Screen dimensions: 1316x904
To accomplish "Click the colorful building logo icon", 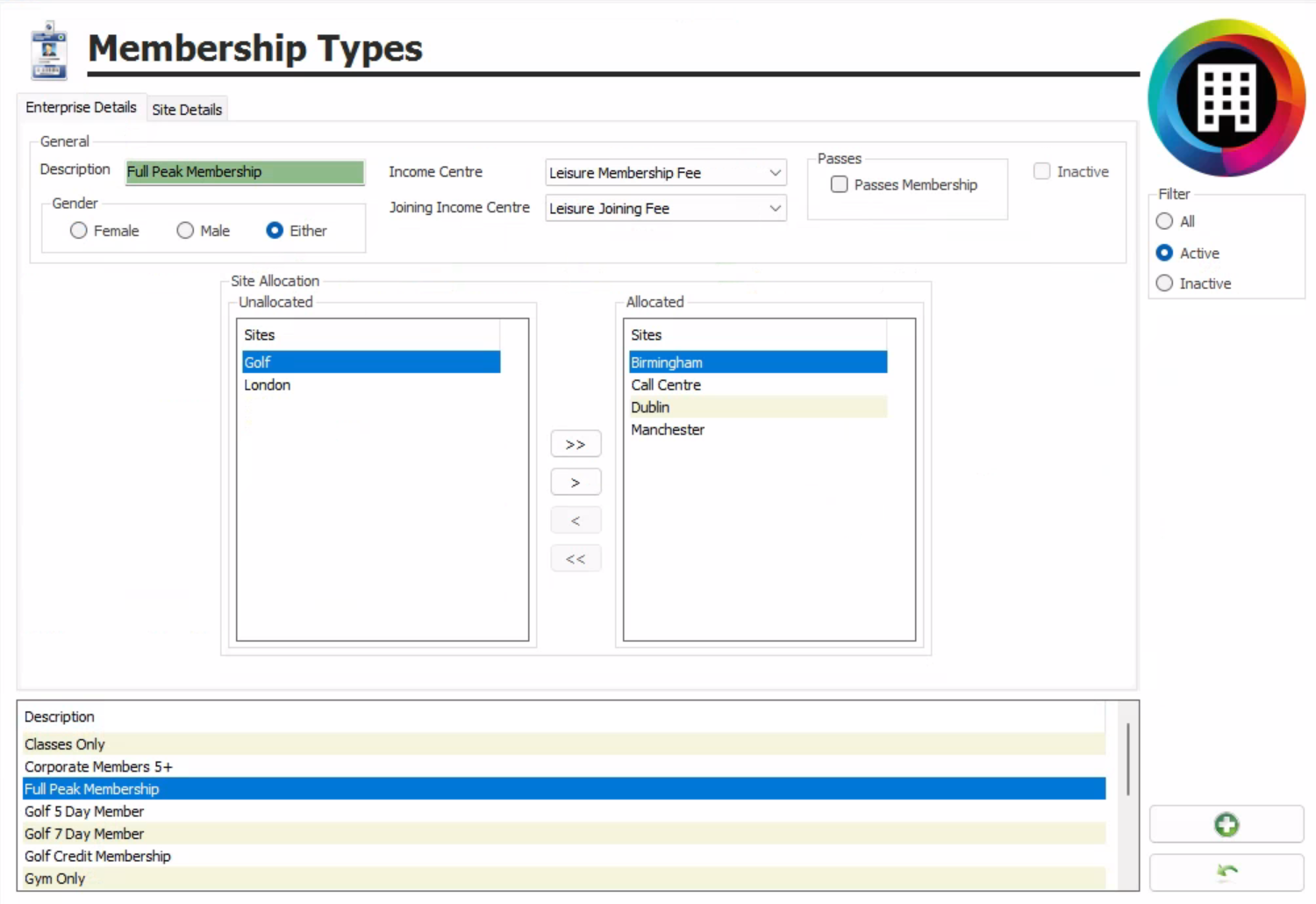I will [1227, 97].
